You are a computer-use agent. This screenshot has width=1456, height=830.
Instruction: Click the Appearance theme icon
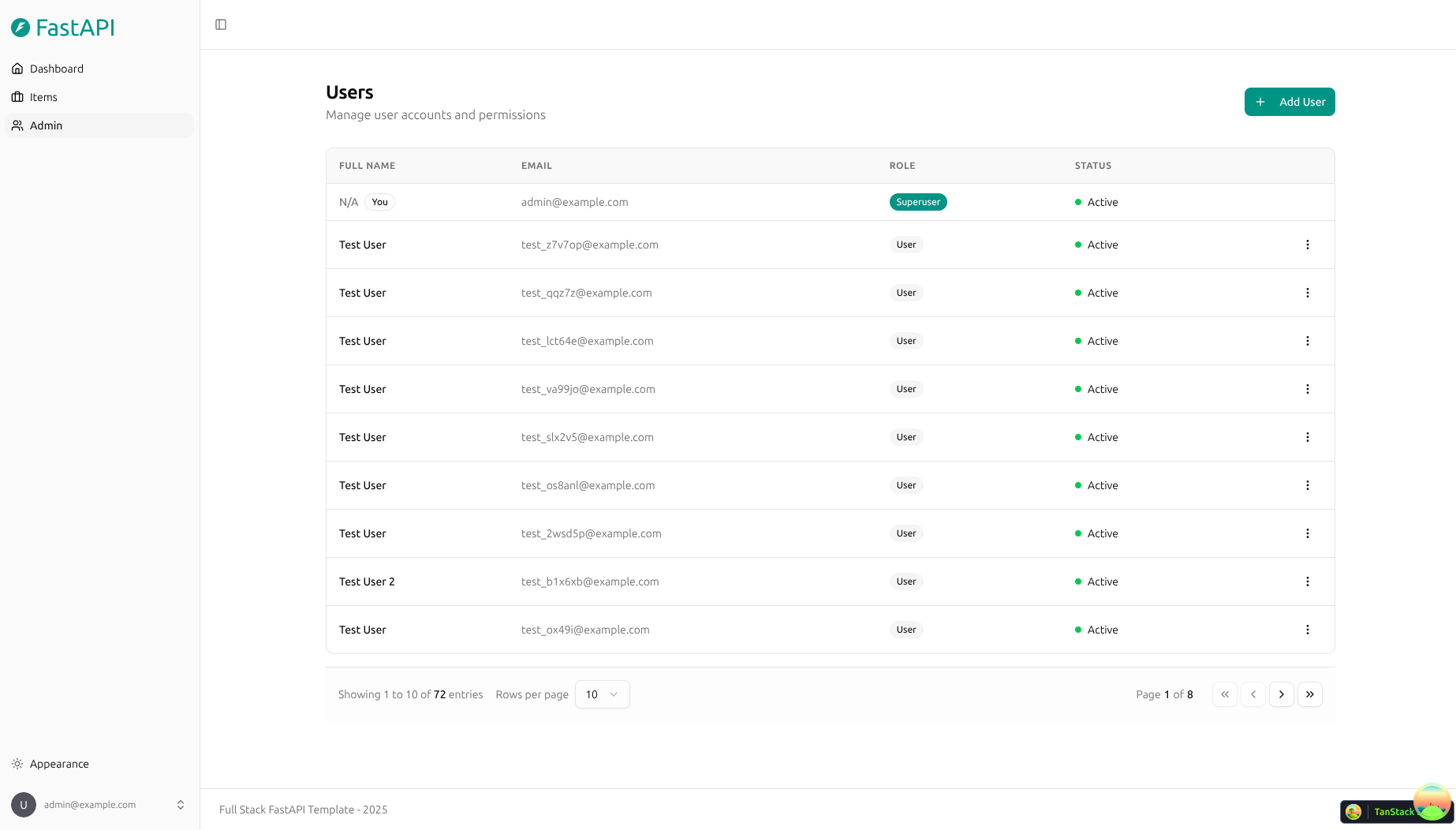coord(17,764)
